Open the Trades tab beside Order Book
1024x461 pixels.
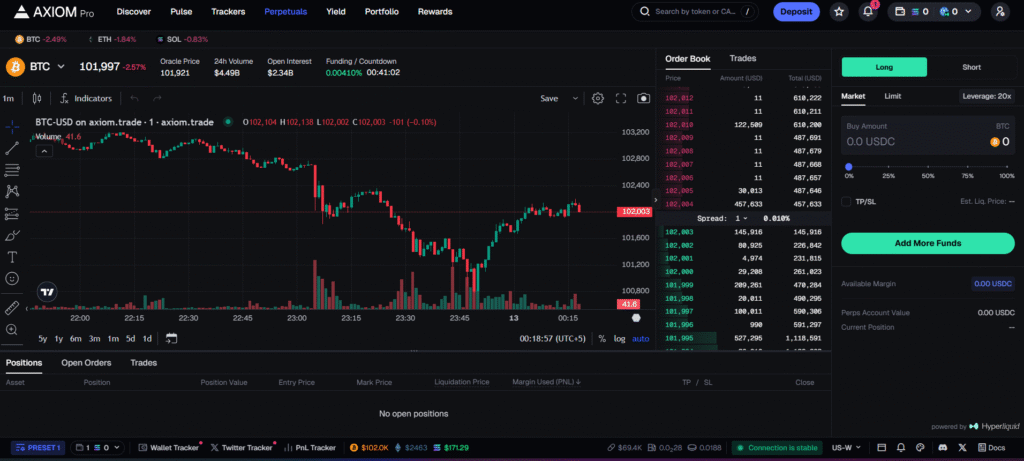[742, 59]
